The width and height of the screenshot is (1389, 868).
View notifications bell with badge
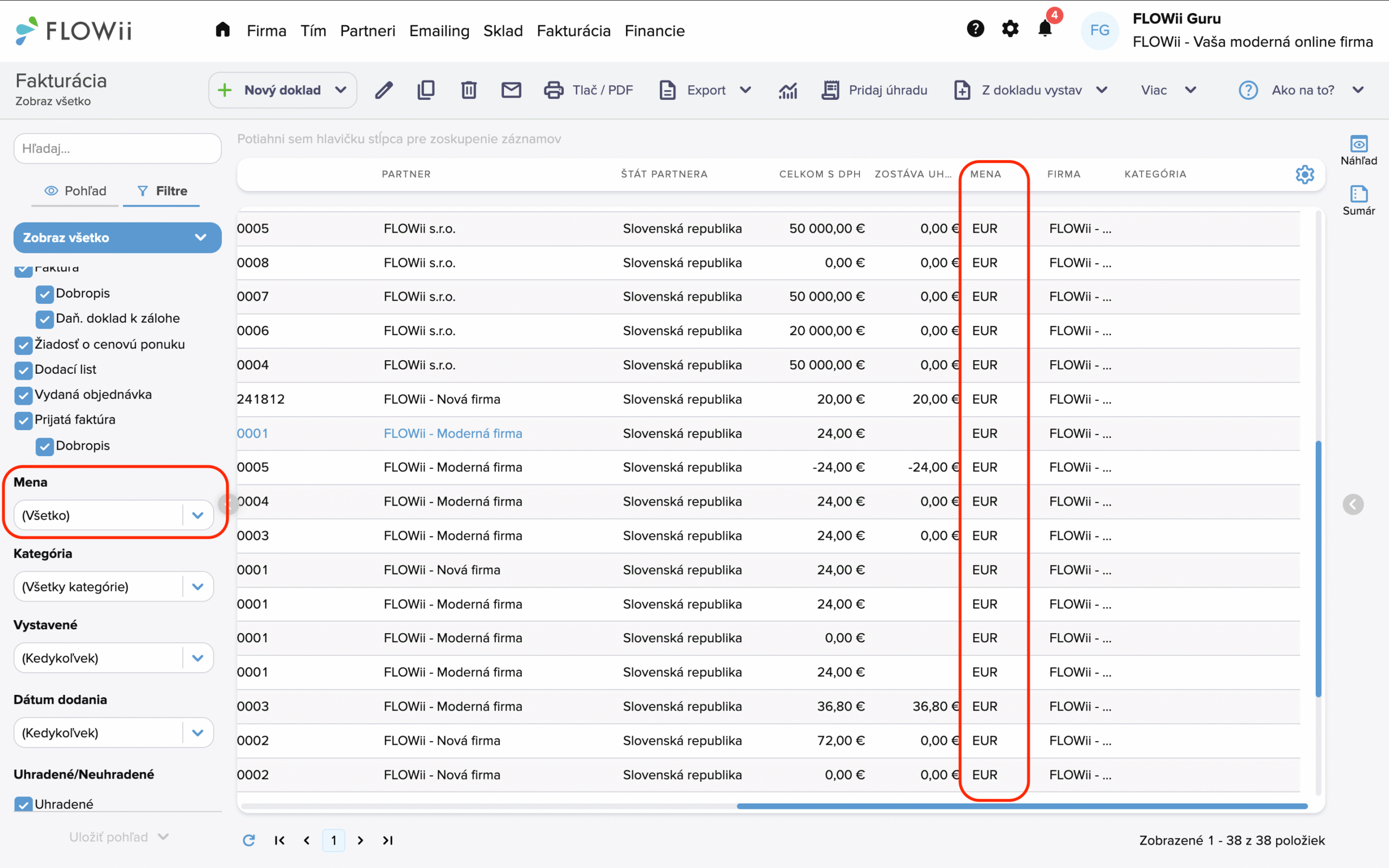1046,29
